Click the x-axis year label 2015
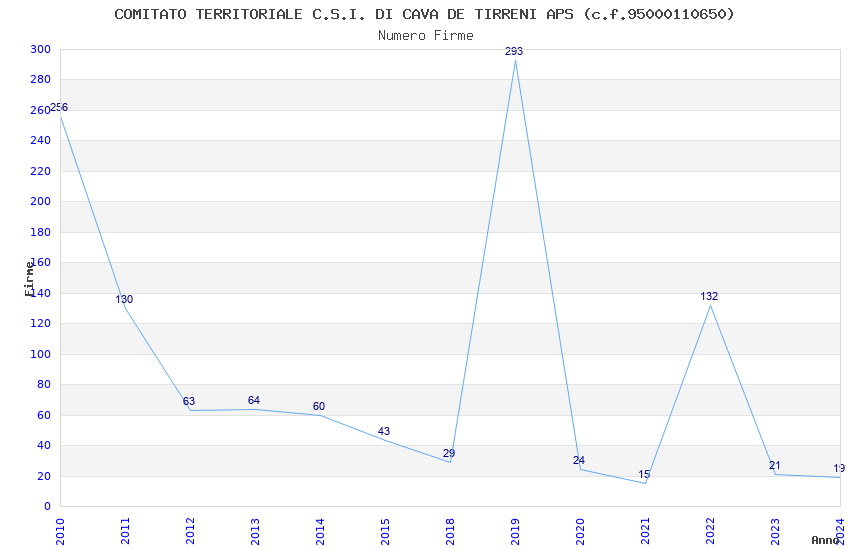 (385, 531)
